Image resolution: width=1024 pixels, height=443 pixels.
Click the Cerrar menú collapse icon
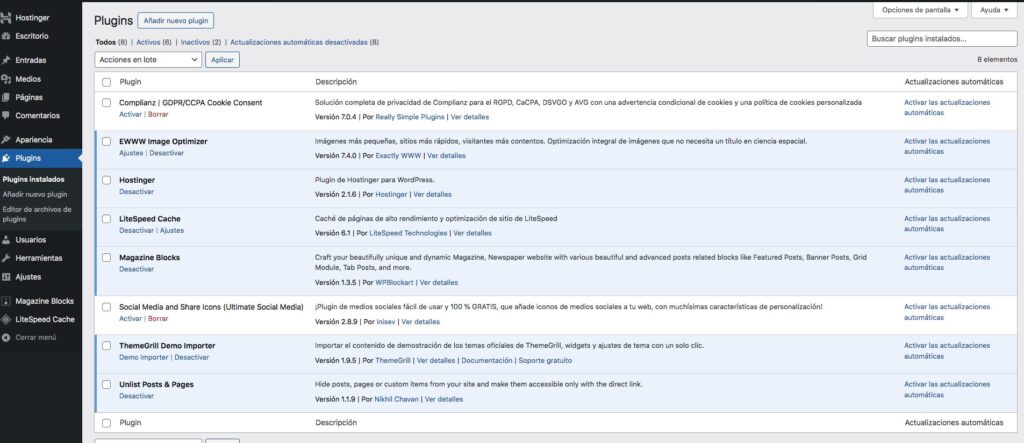(x=6, y=338)
